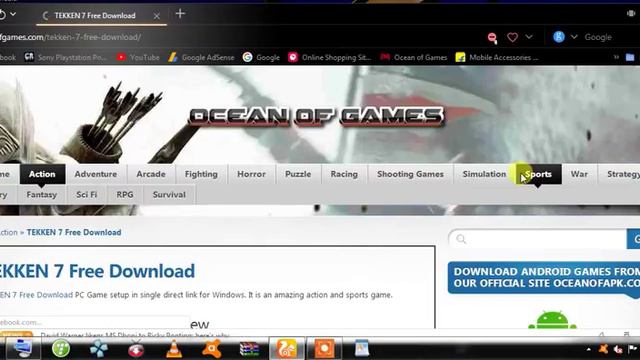Select the Racing category
The height and width of the screenshot is (360, 640).
(x=344, y=174)
